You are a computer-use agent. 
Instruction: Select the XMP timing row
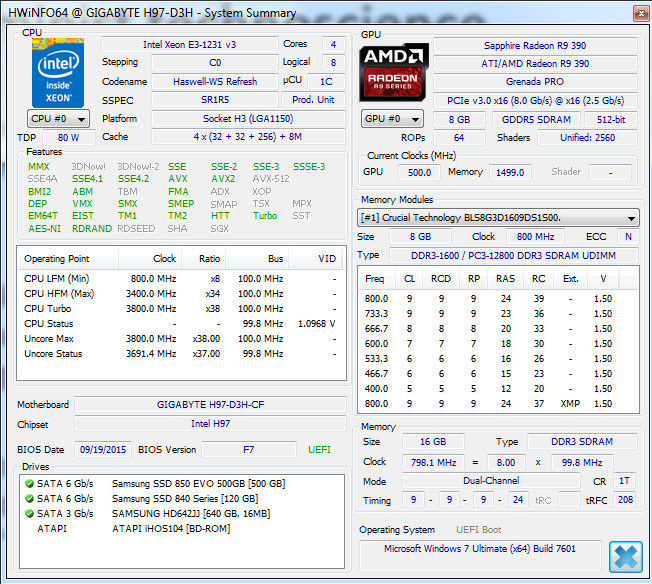[x=498, y=403]
